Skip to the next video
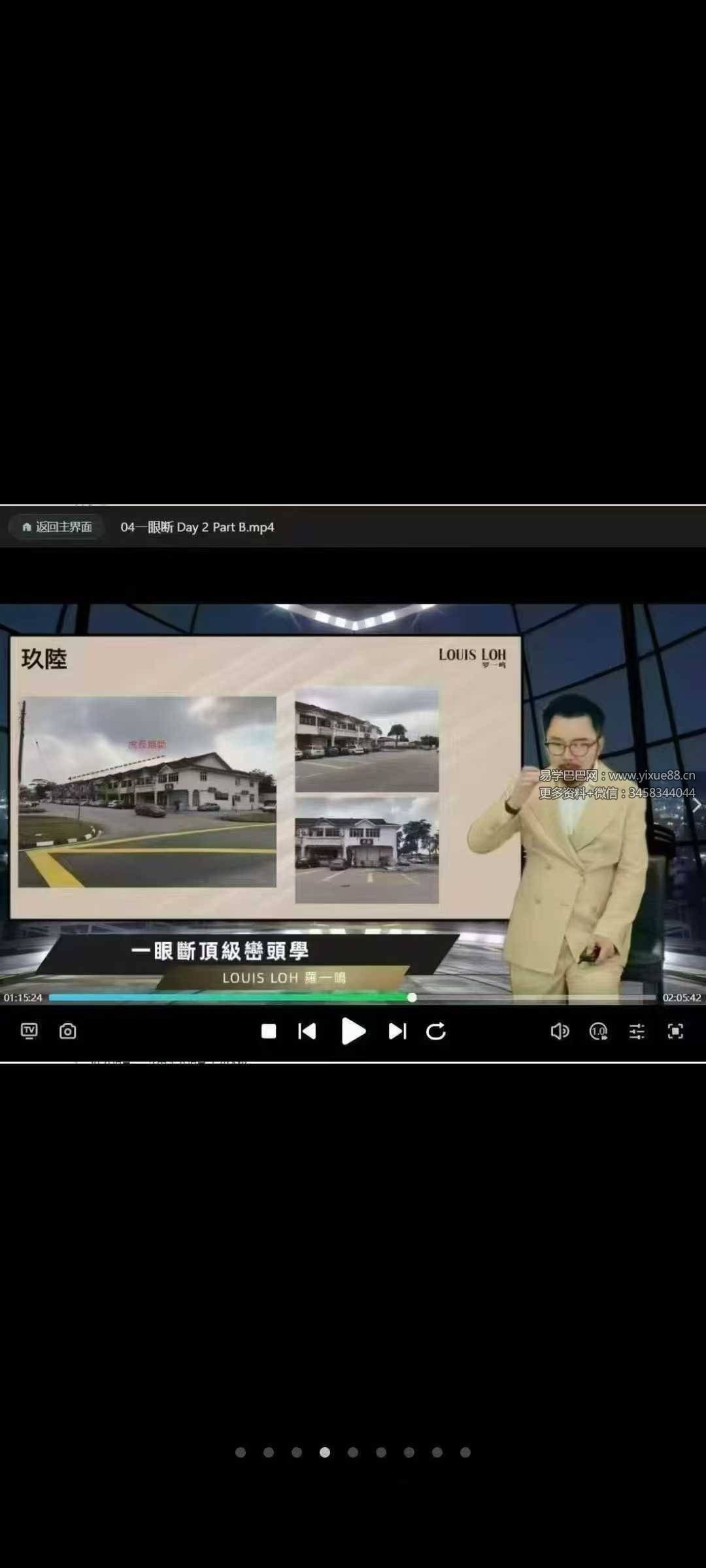Viewport: 706px width, 1568px height. point(397,1031)
